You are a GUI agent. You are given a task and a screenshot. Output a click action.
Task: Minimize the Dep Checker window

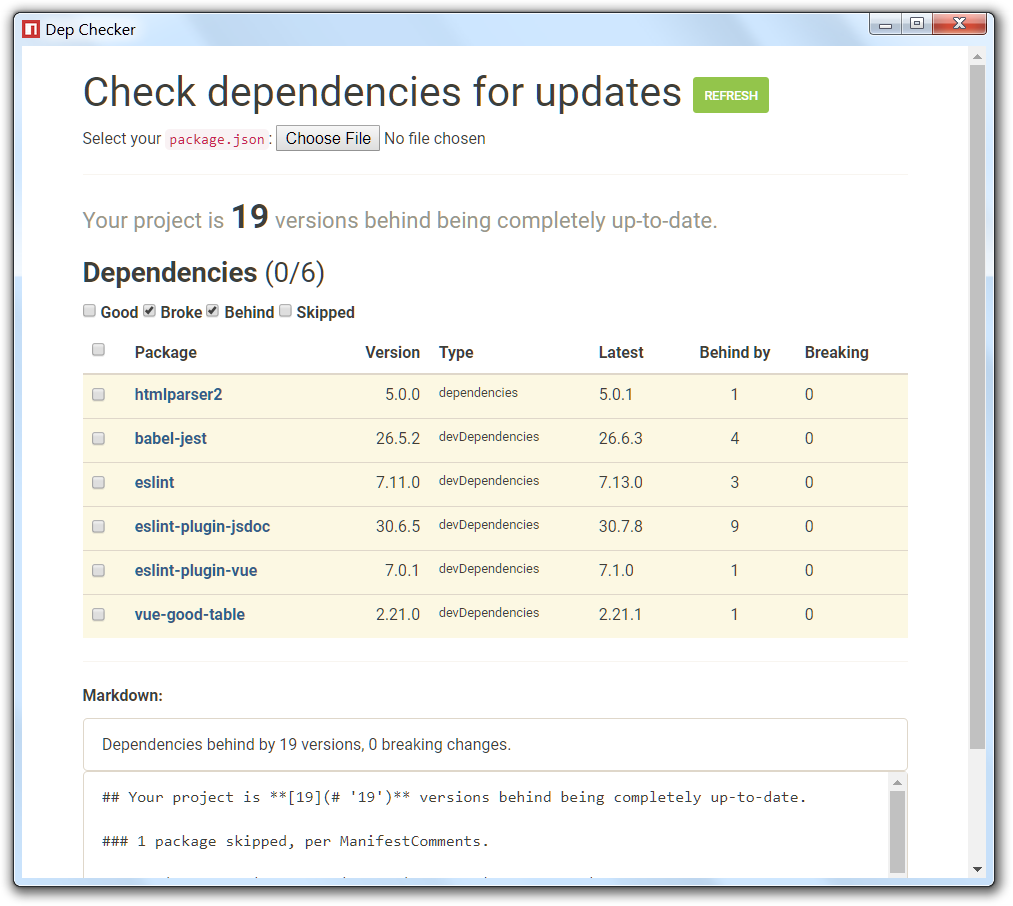click(885, 25)
